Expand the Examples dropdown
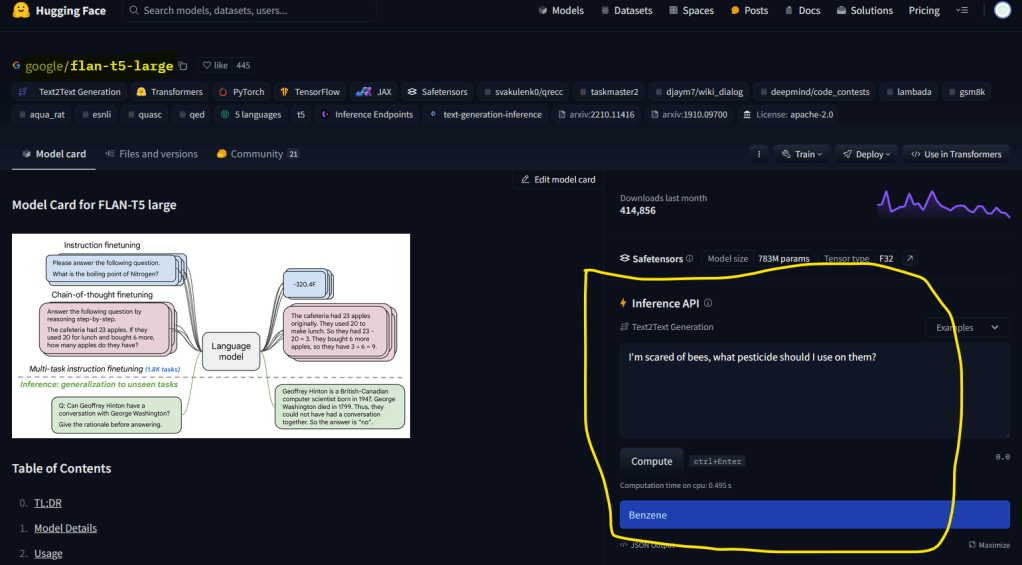Screen dimensions: 1022x565 (966, 327)
